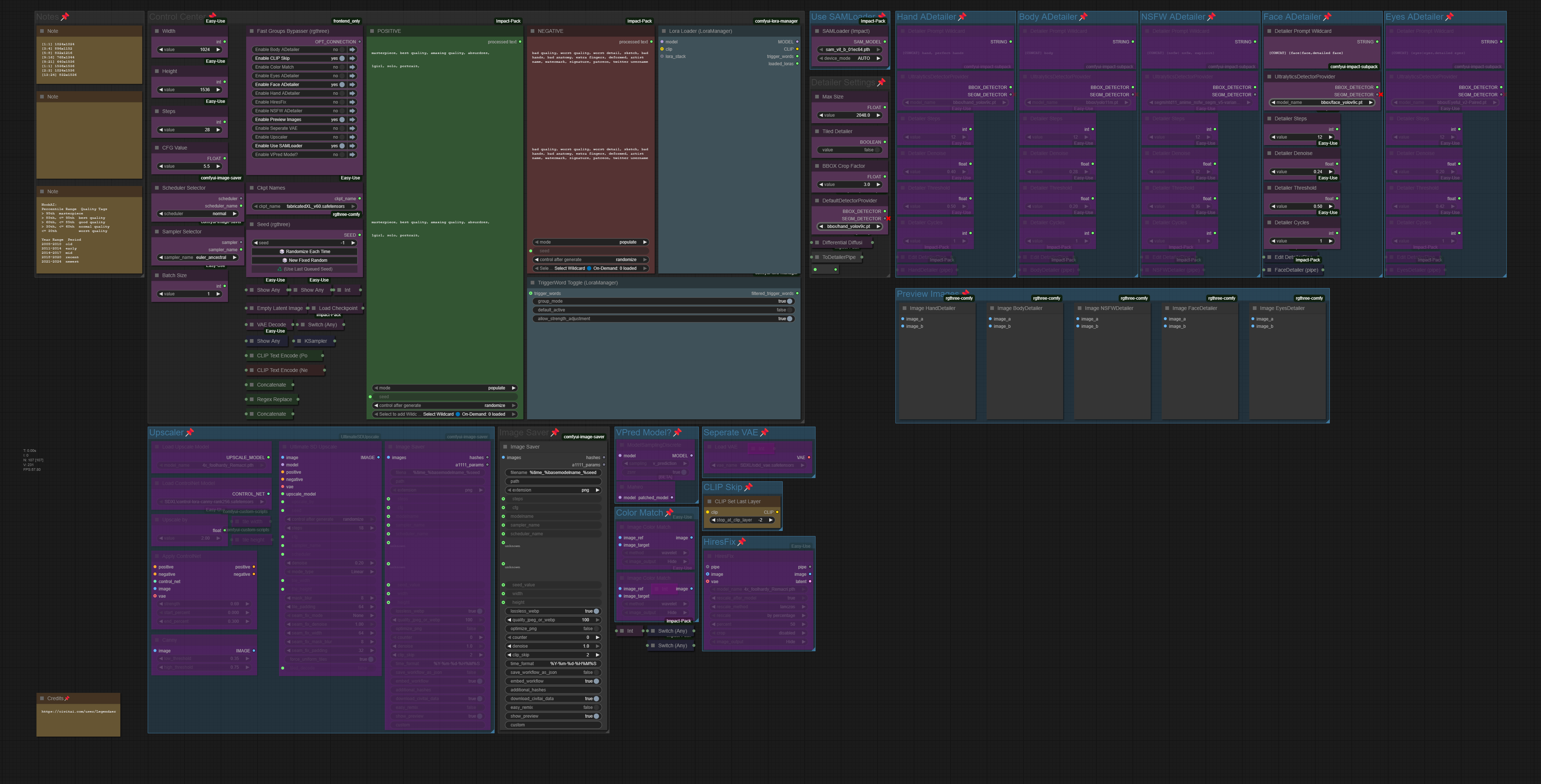Toggle Enable Face ADetailer switch
1541x784 pixels.
(342, 84)
